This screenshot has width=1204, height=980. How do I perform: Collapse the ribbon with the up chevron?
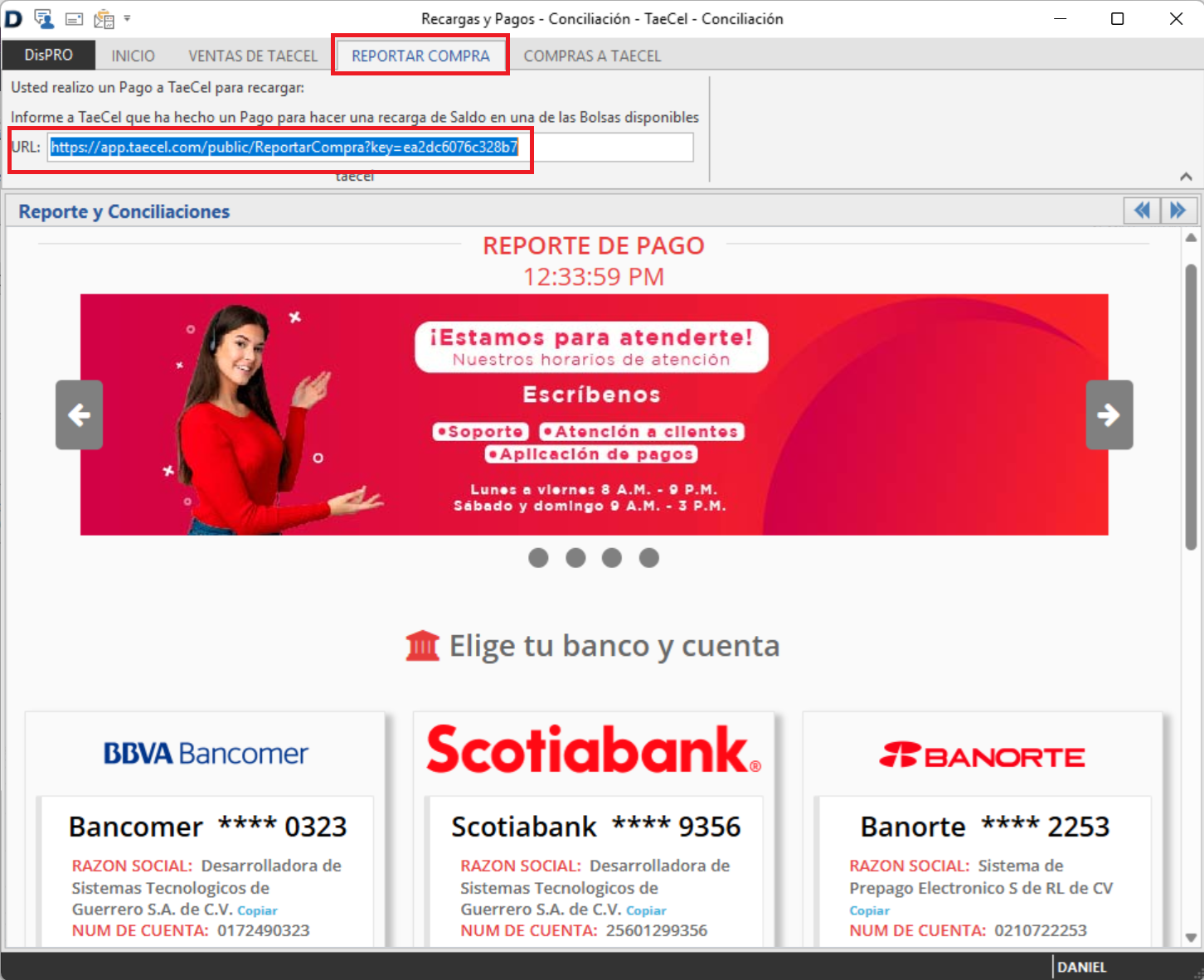coord(1186,177)
